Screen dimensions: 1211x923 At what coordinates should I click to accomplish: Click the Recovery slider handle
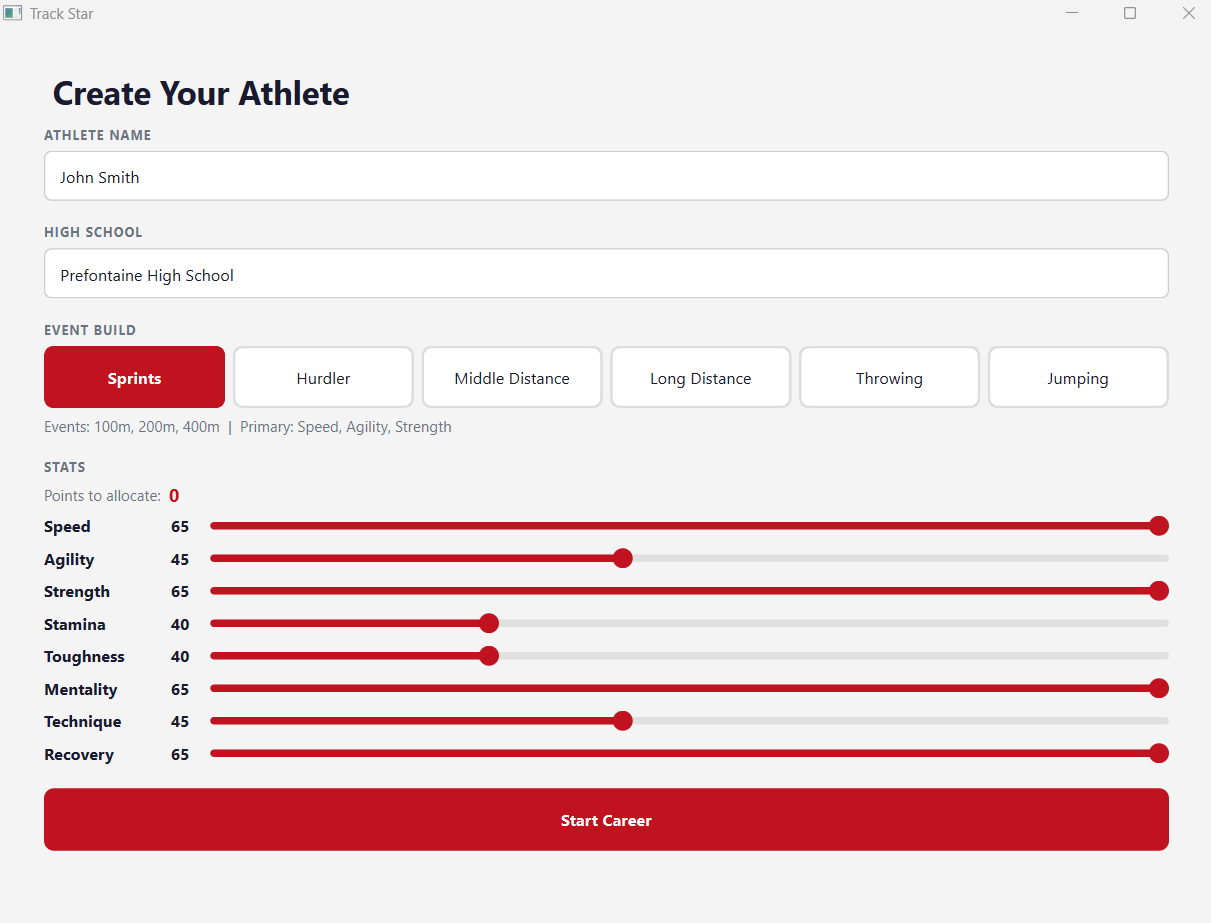point(1158,753)
